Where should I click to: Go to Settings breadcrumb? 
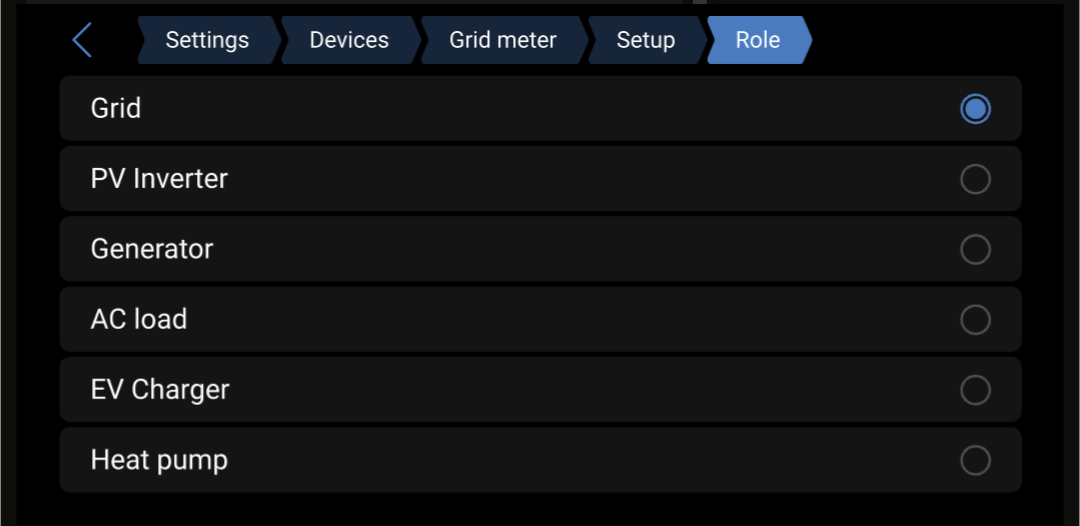pyautogui.click(x=207, y=40)
